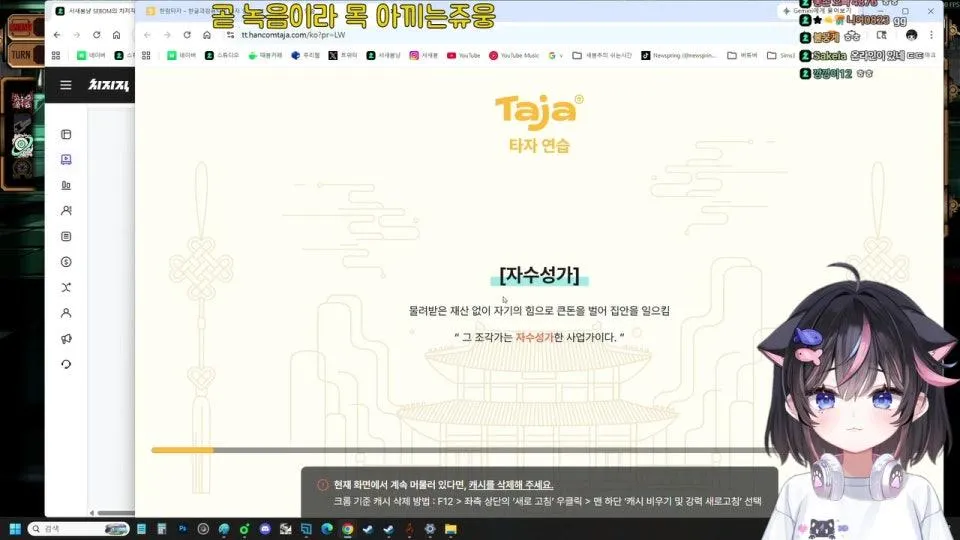Screen dimensions: 960x540
Task: Open the Chrome three-dot menu
Action: coord(931,35)
